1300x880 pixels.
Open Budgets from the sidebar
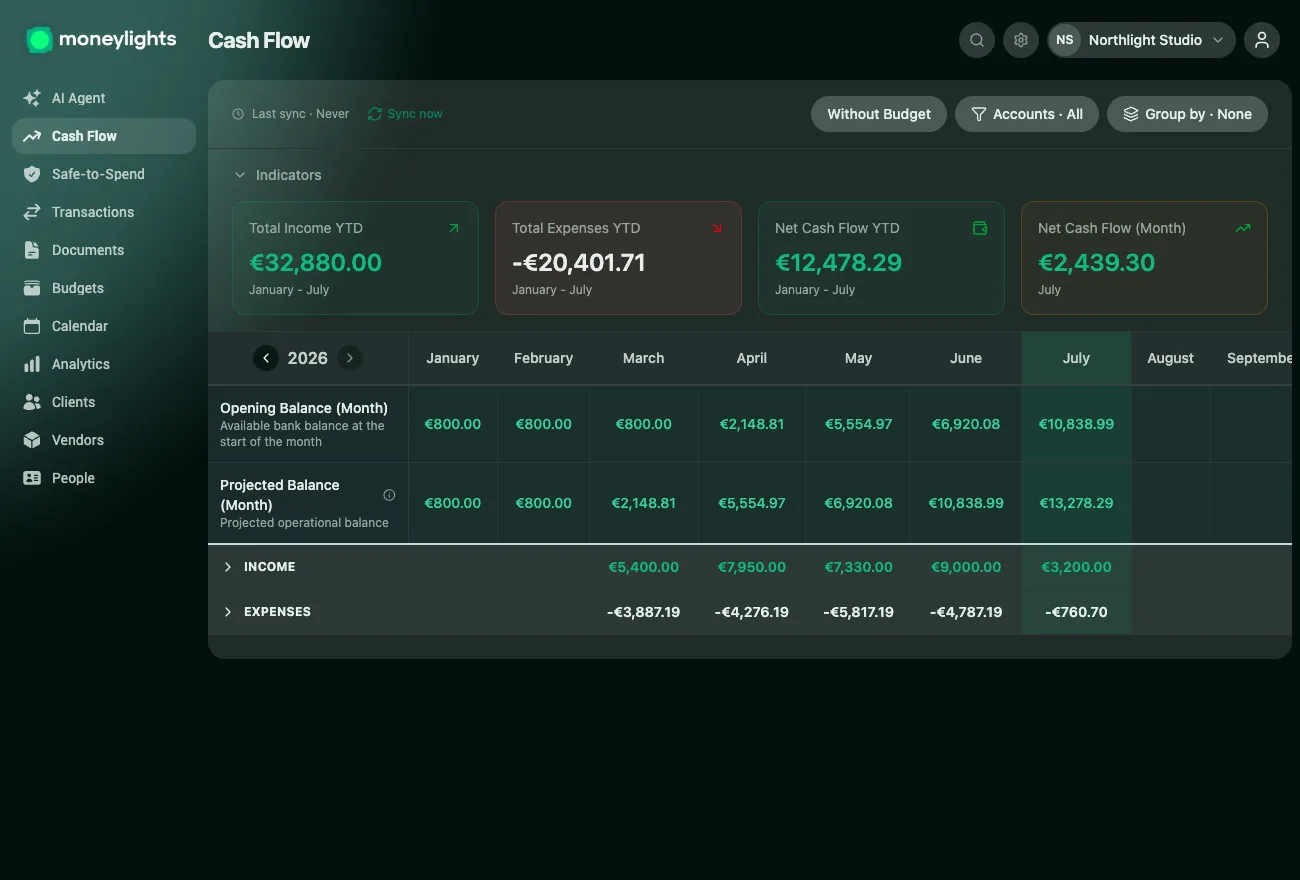[104, 288]
